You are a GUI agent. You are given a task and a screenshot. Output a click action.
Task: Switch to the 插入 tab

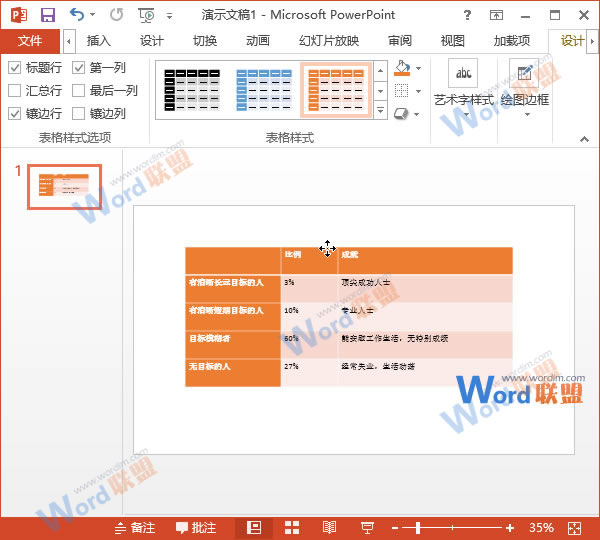click(x=99, y=41)
